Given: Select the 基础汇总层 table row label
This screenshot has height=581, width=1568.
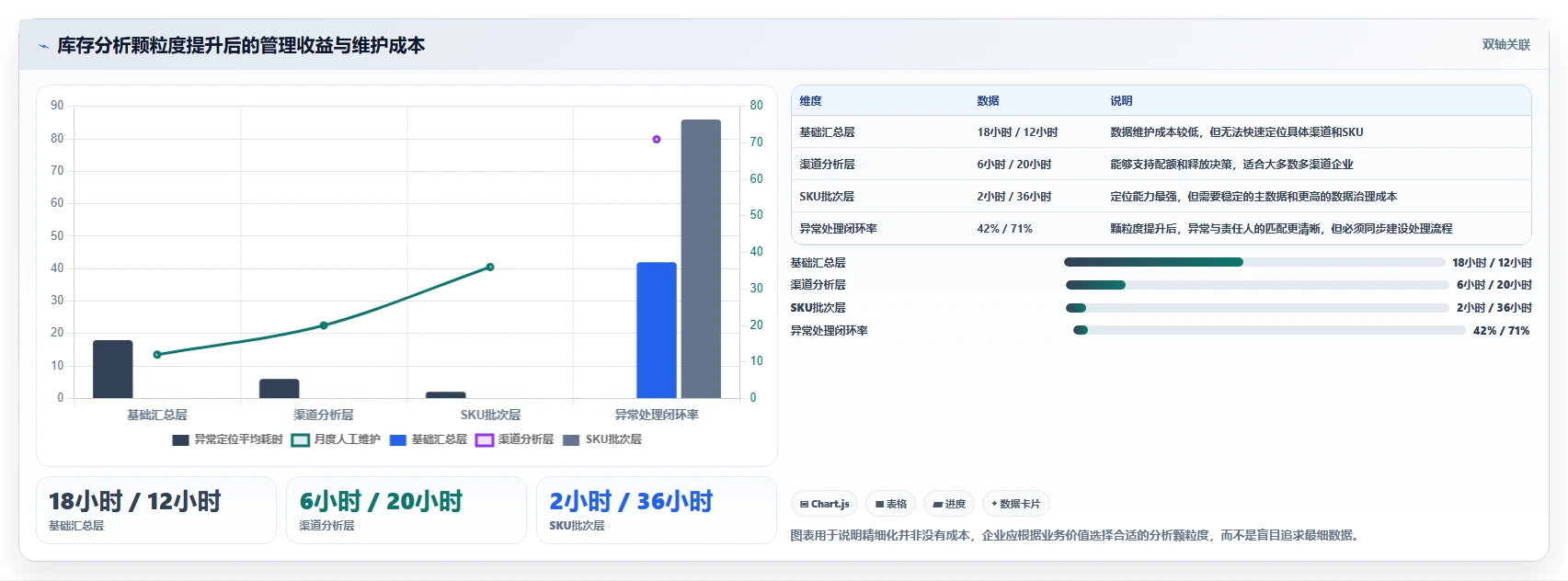Looking at the screenshot, I should (827, 132).
